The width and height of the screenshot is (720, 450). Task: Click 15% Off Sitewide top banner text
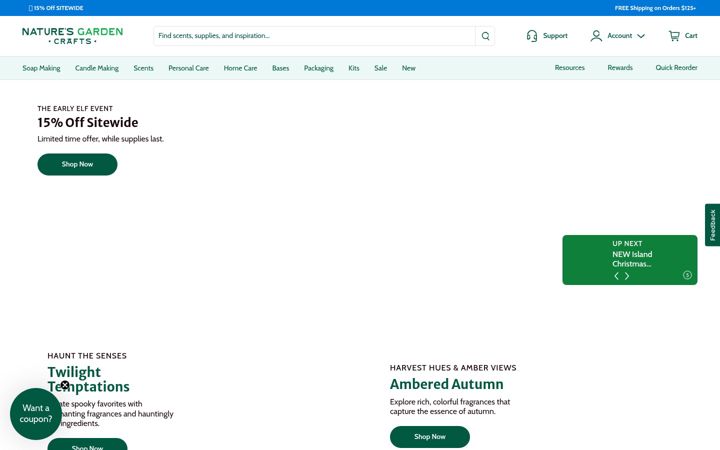[x=56, y=8]
